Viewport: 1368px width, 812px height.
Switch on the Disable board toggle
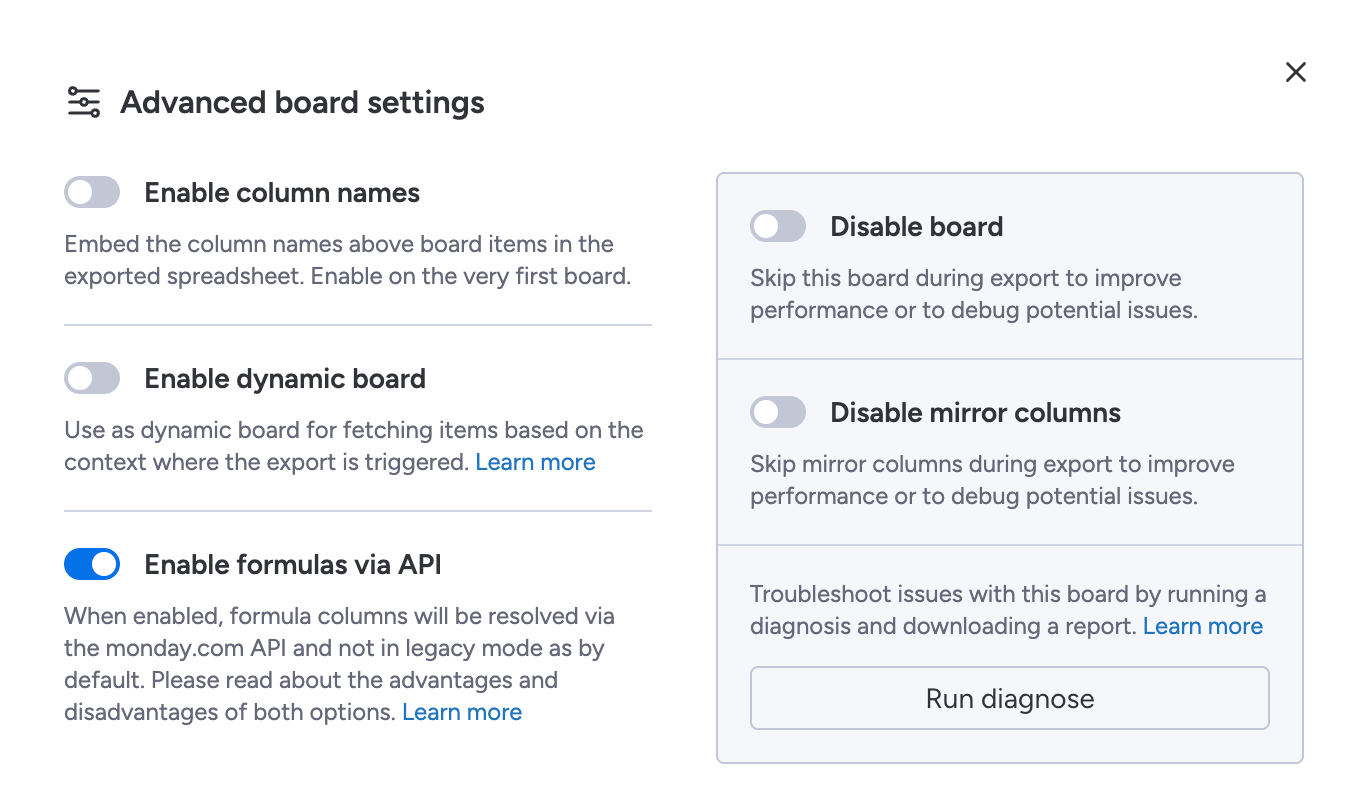click(x=778, y=227)
